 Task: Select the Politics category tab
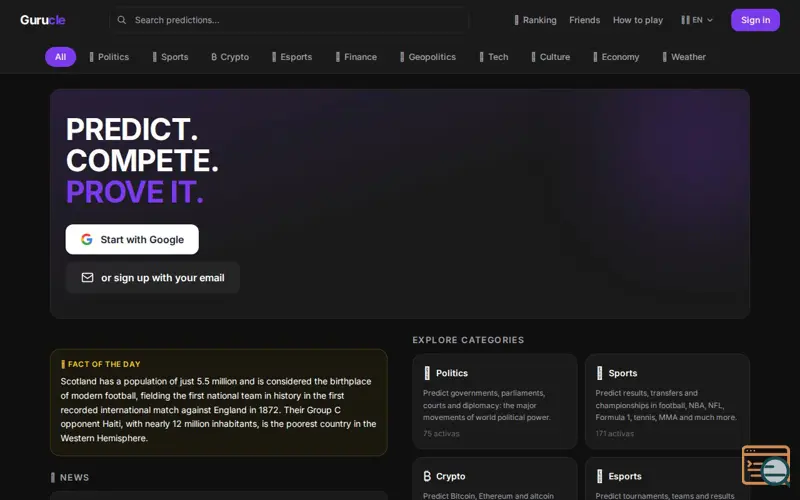coord(109,57)
